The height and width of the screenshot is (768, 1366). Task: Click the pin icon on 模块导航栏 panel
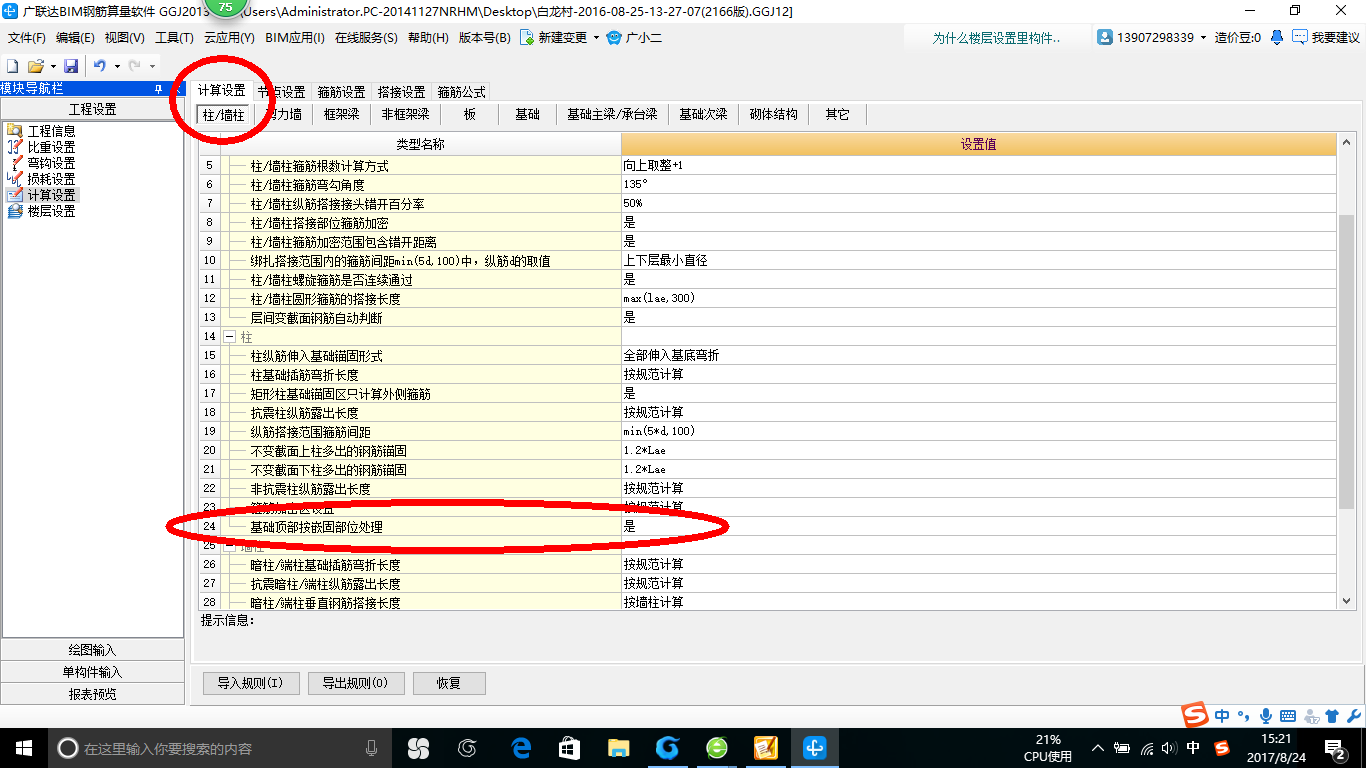(x=158, y=89)
